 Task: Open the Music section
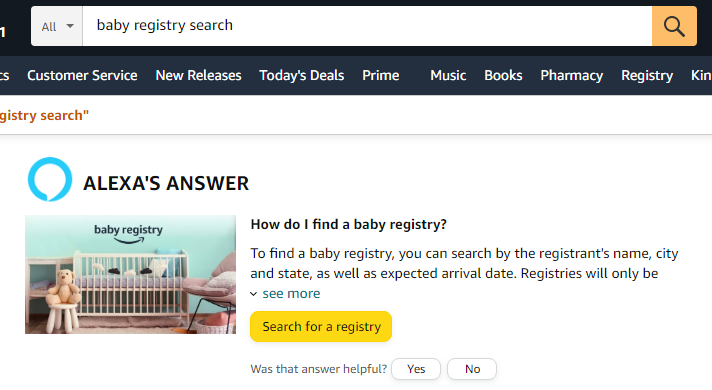click(448, 75)
